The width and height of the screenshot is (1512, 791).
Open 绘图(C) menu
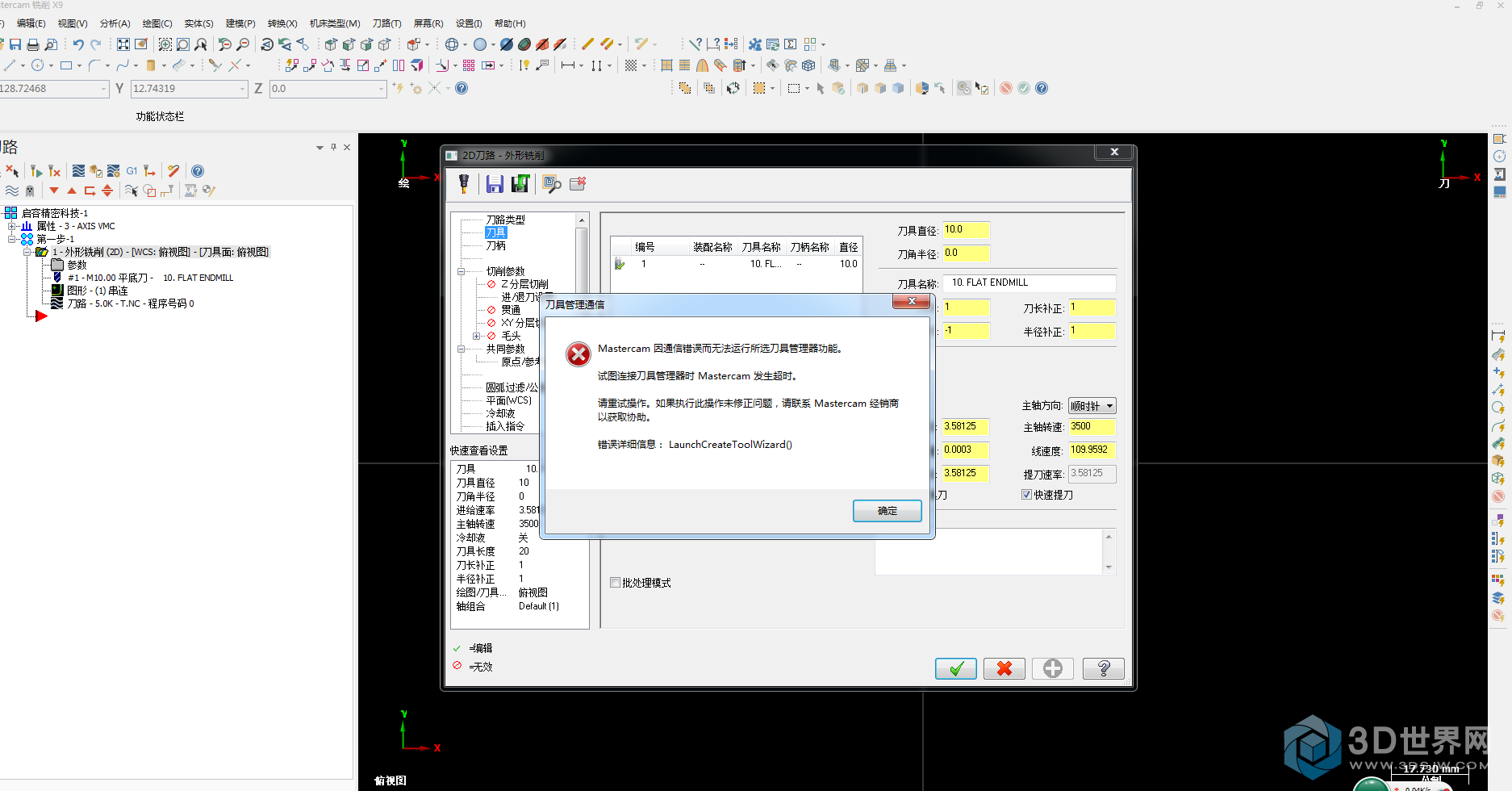tap(157, 23)
